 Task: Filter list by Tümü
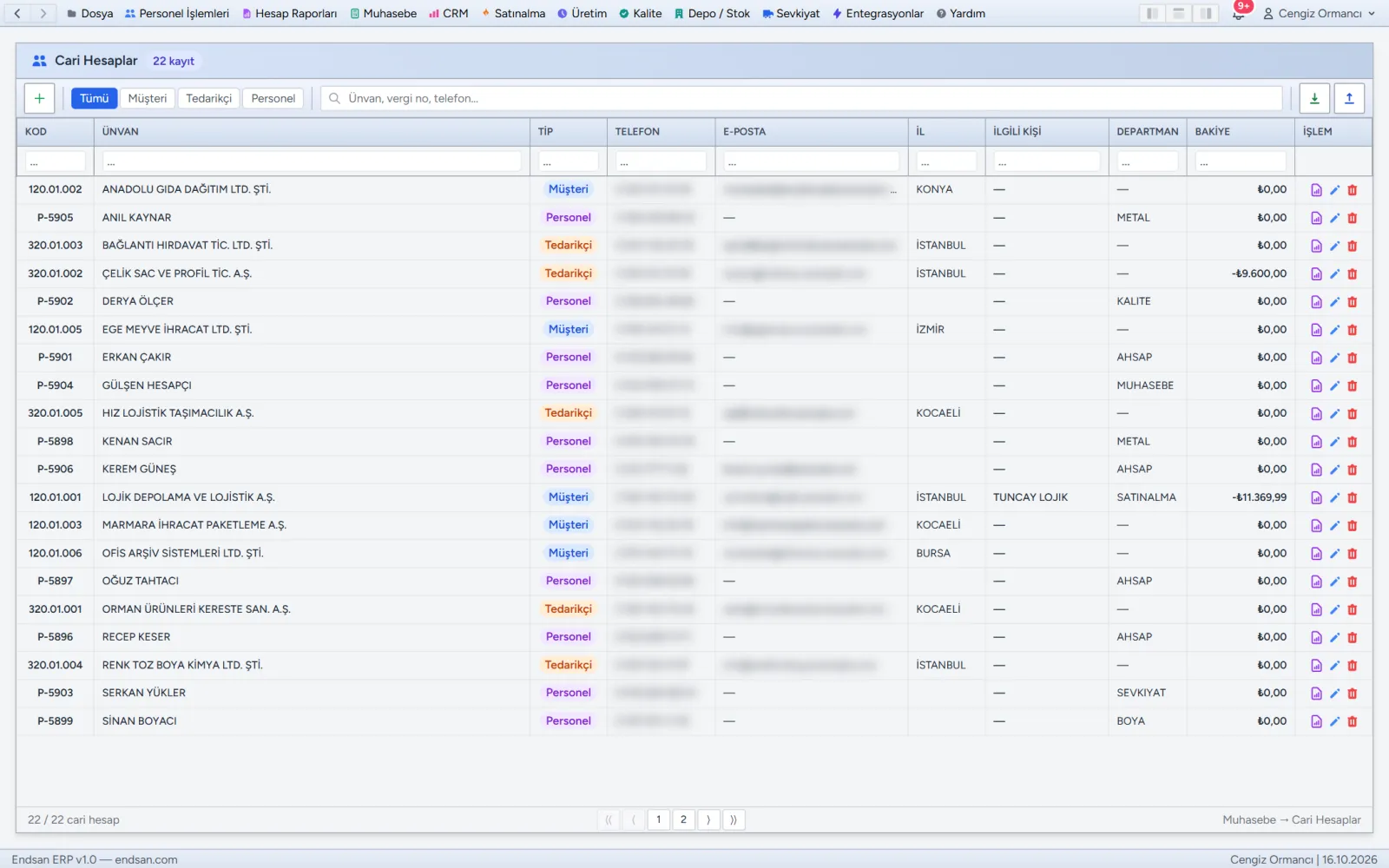tap(94, 98)
